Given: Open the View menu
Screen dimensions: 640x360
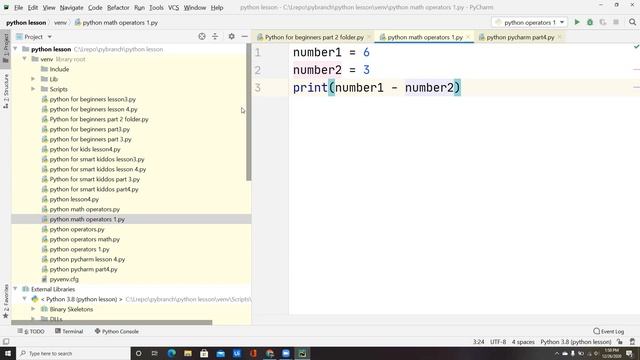Looking at the screenshot, I should (49, 7).
